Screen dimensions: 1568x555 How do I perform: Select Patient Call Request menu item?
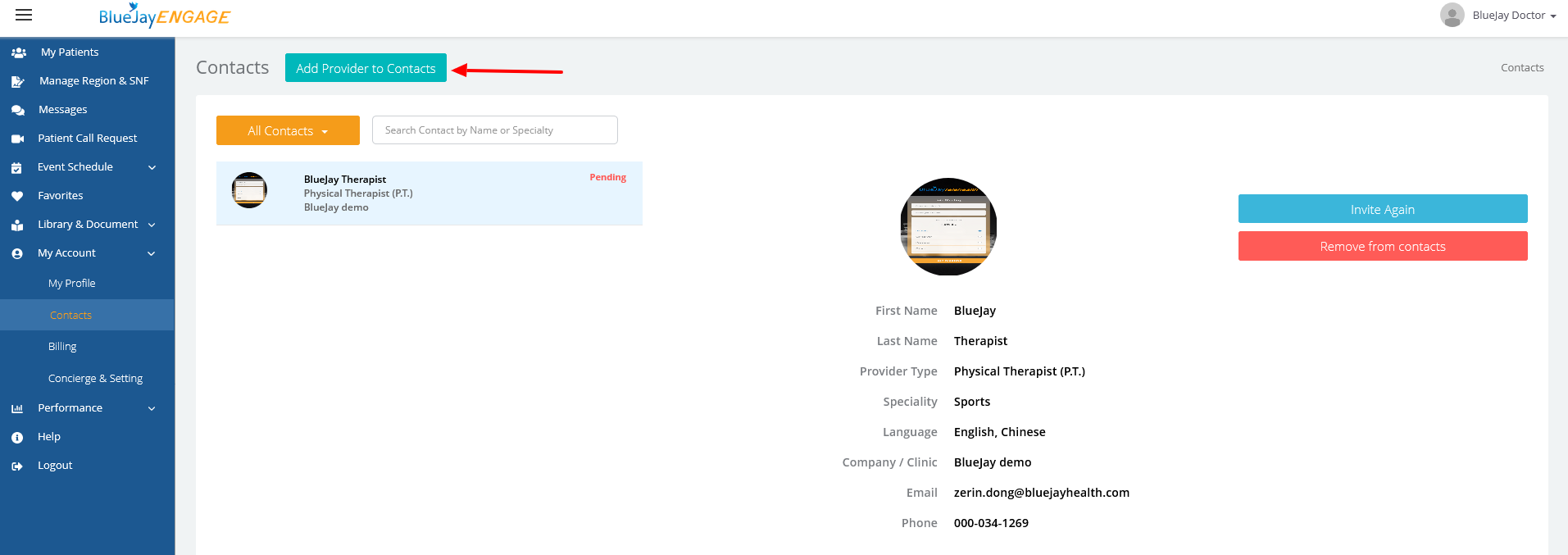[87, 138]
